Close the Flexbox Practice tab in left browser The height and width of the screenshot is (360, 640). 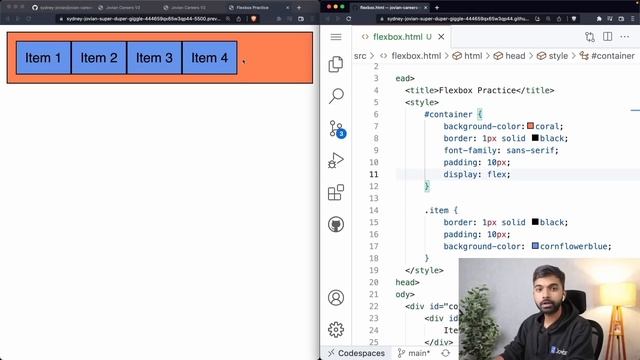tap(287, 8)
